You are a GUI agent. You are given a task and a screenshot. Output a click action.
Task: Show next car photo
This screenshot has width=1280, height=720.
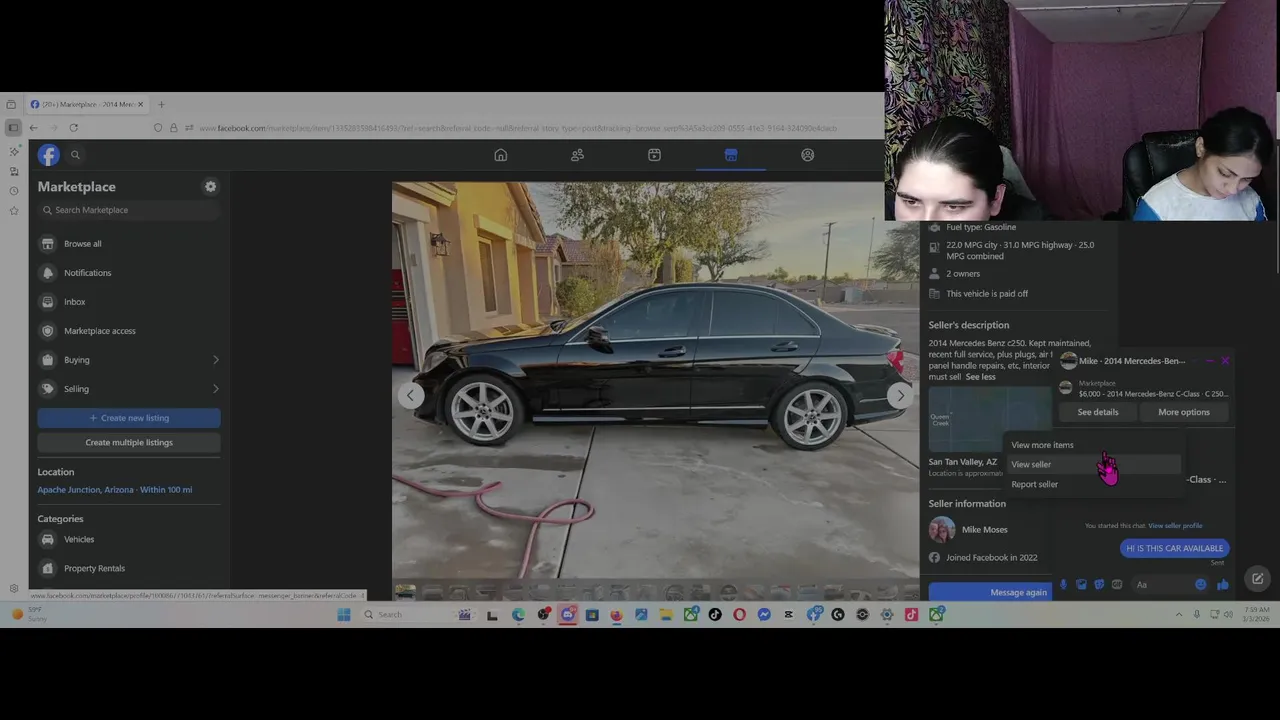(900, 395)
